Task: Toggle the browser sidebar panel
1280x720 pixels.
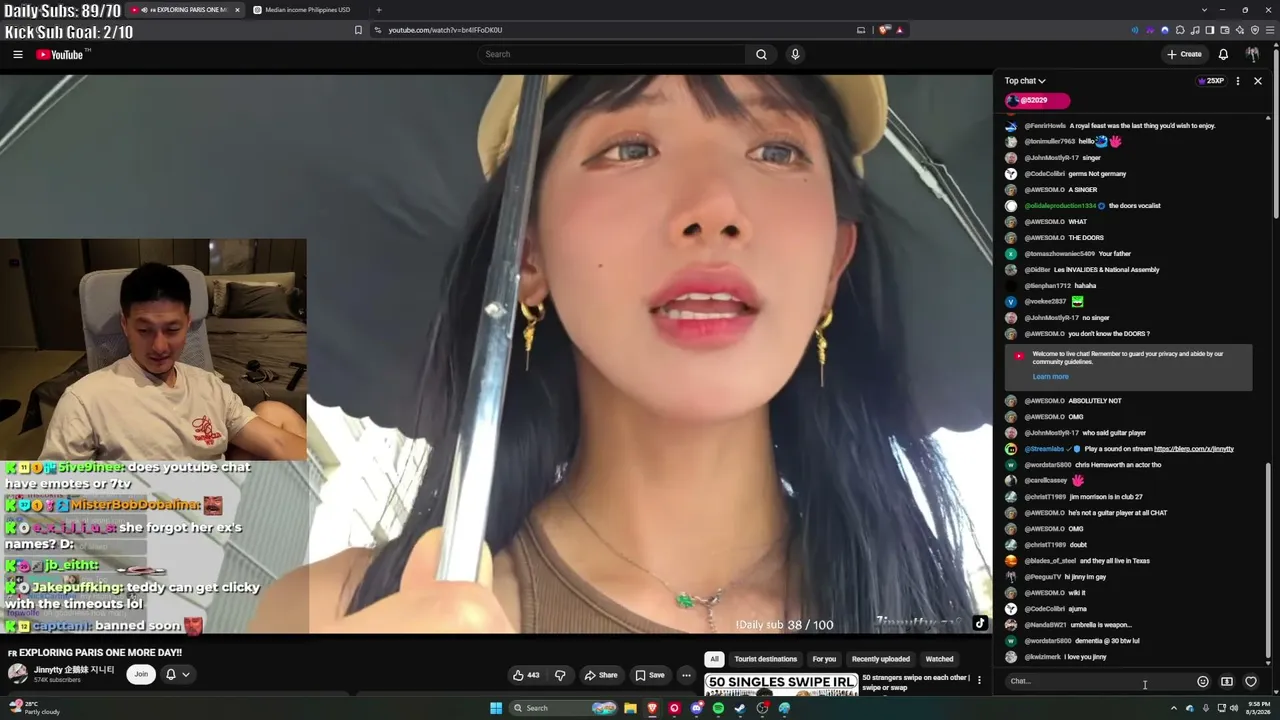Action: pyautogui.click(x=1210, y=30)
